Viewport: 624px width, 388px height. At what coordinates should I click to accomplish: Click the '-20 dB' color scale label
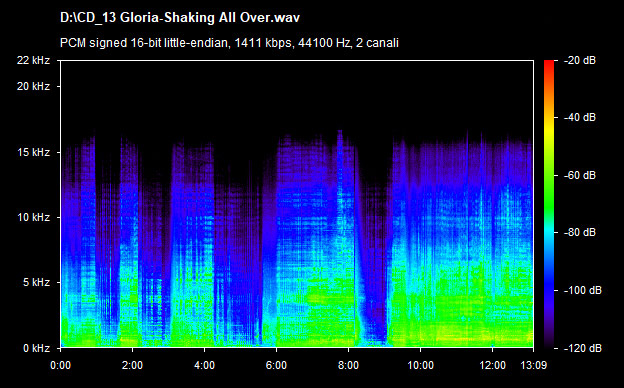(x=580, y=60)
